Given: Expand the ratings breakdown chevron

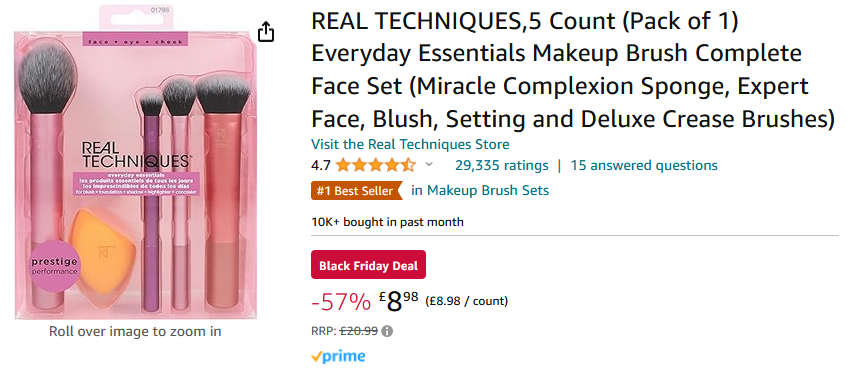Looking at the screenshot, I should pos(429,164).
